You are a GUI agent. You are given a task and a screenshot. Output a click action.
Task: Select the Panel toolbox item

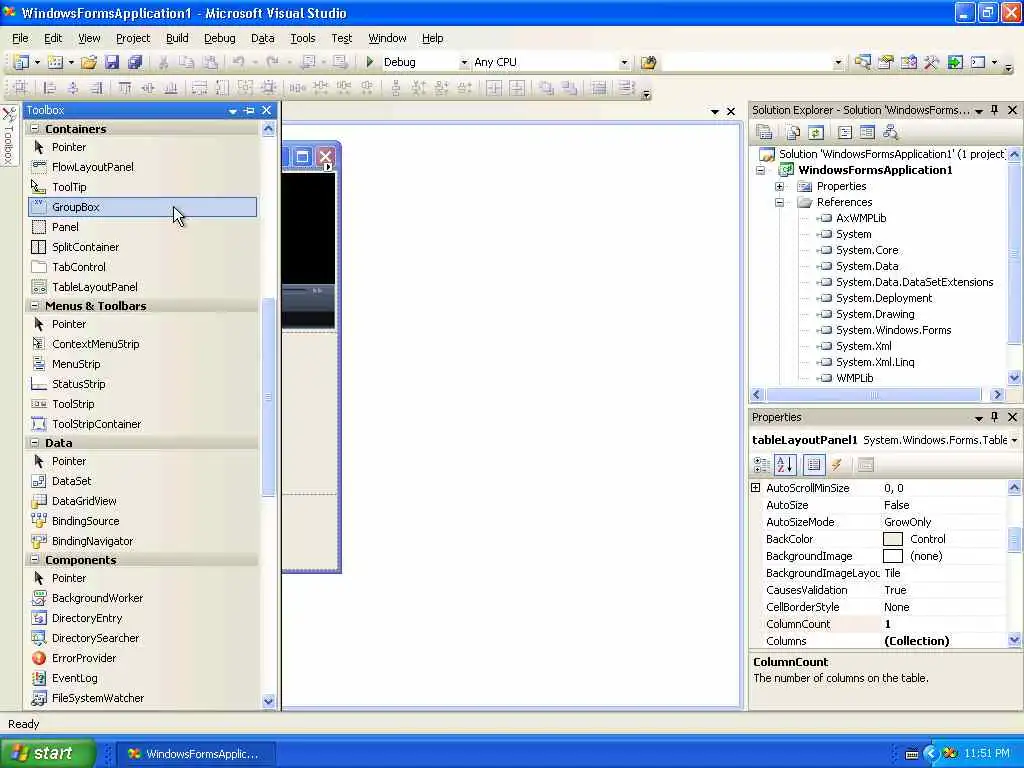click(x=142, y=227)
